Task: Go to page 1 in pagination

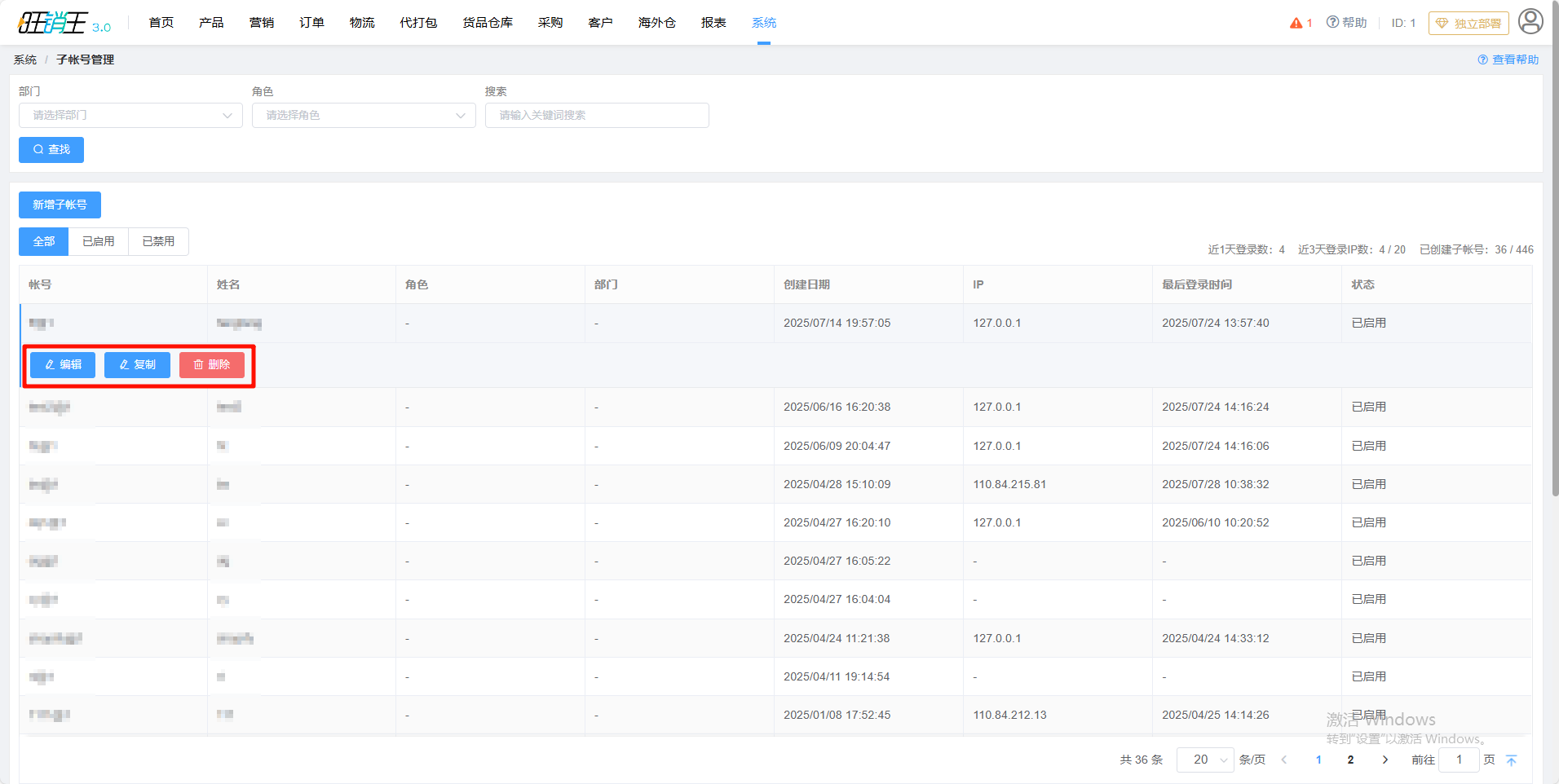Action: click(x=1318, y=760)
